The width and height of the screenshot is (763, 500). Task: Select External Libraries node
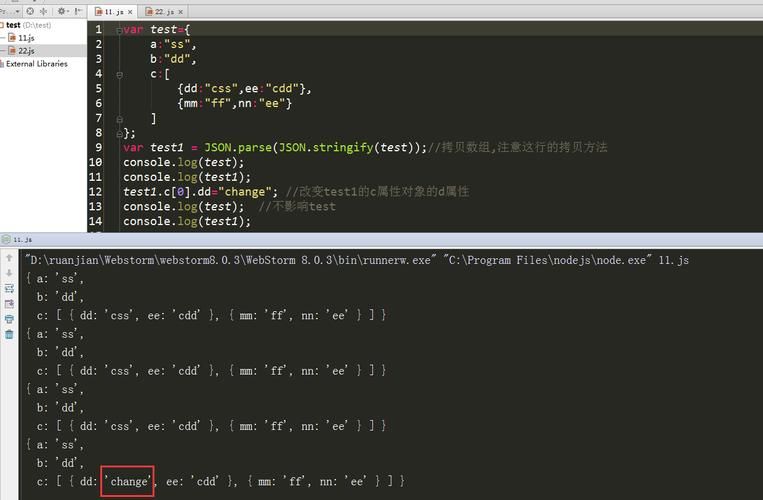tap(36, 64)
